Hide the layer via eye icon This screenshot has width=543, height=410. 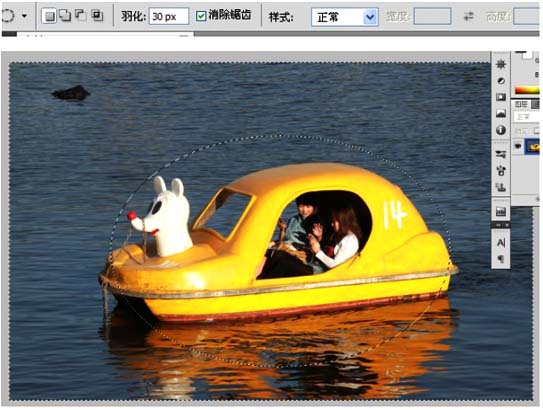point(518,146)
